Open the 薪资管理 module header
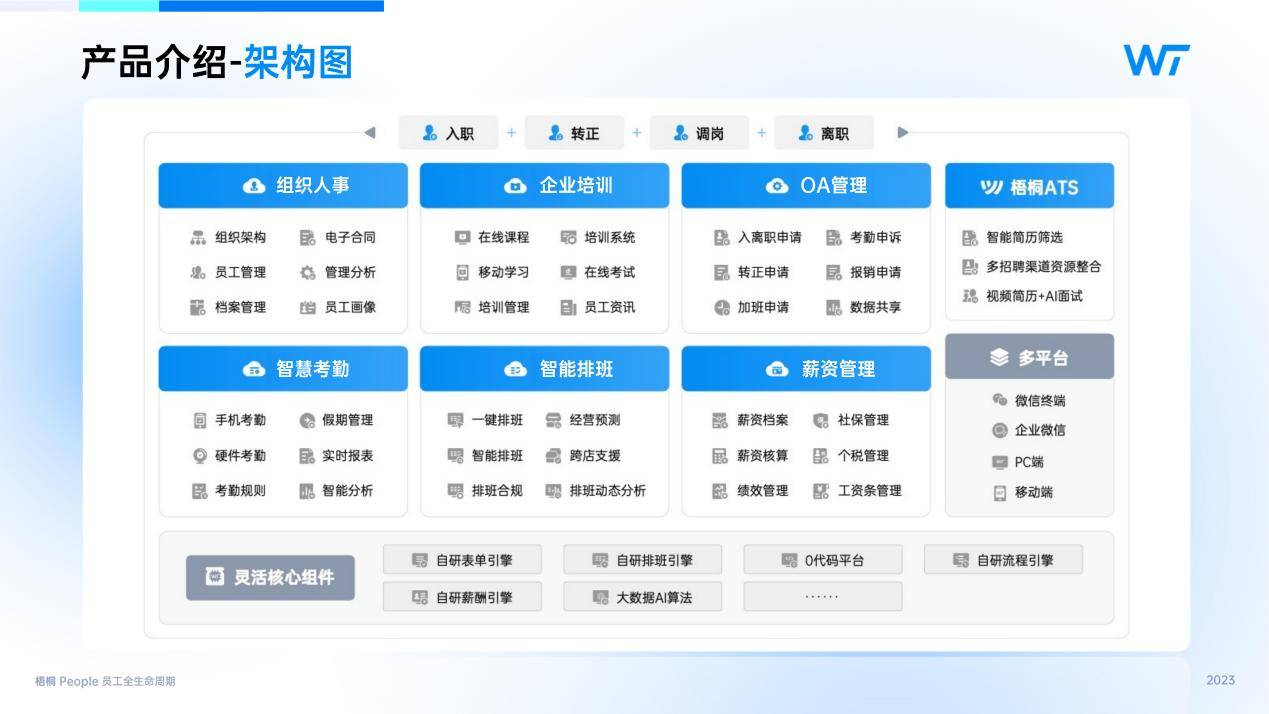Screen dimensions: 1269x714 click(806, 369)
